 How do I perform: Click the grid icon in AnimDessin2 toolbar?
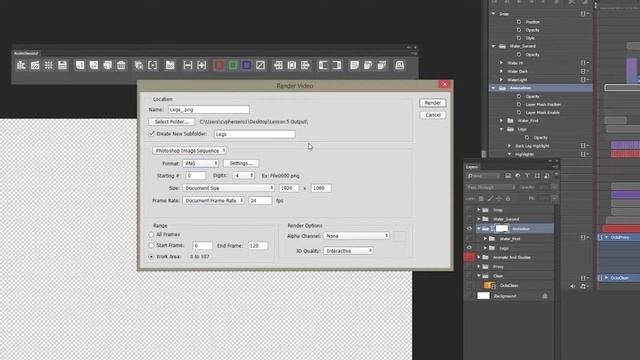tap(49, 65)
